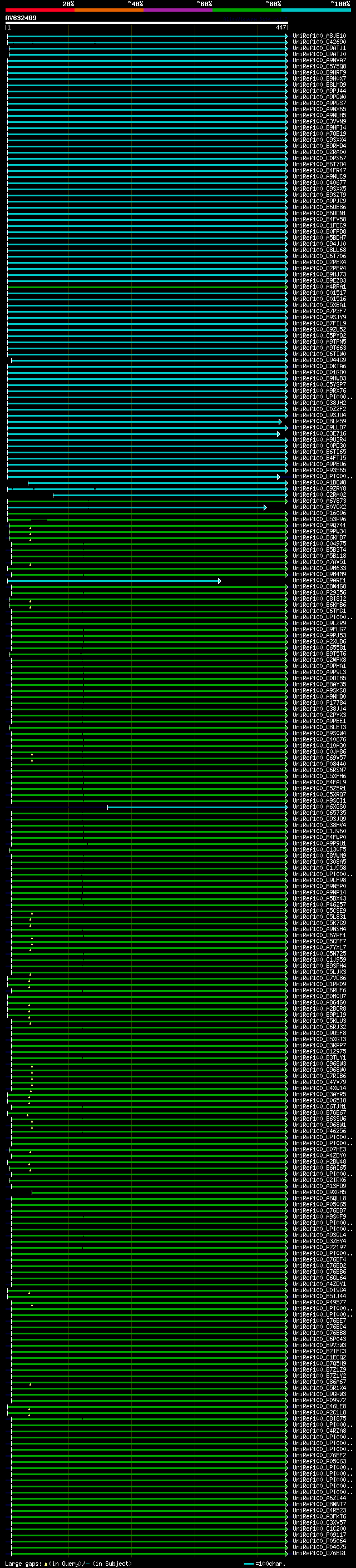Screen dimensions: 356x1568
Task: Click the UniRef100_A6XGS0 label
Action: point(319,807)
